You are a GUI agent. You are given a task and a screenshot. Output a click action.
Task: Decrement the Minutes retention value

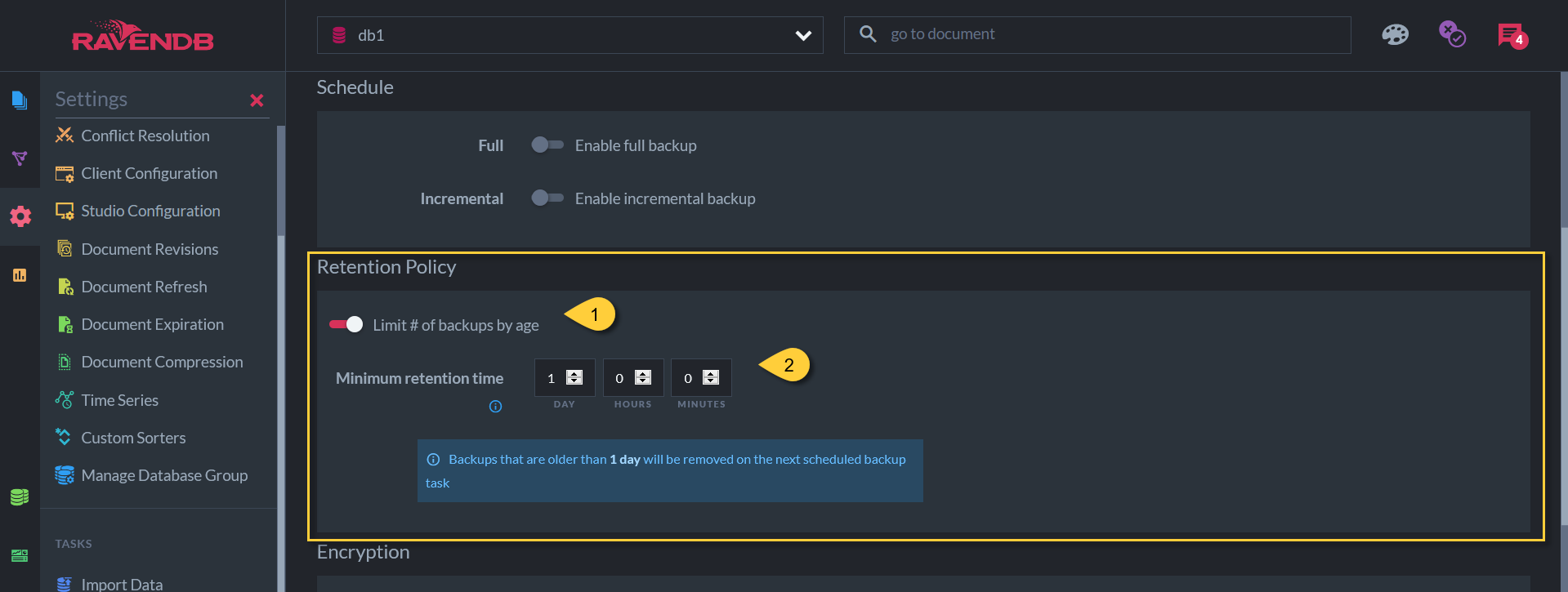[x=711, y=381]
